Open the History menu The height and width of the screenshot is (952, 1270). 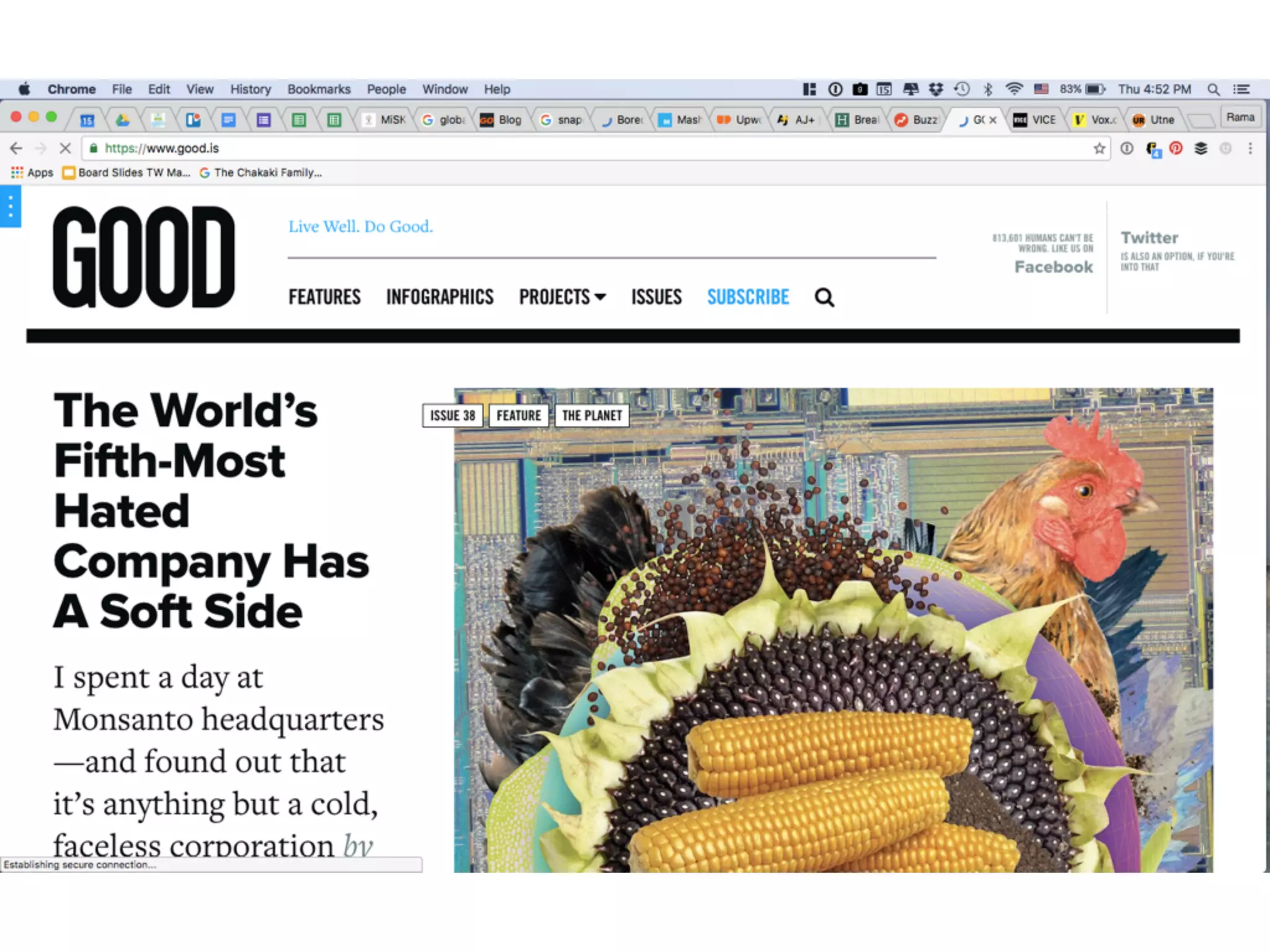click(x=251, y=89)
